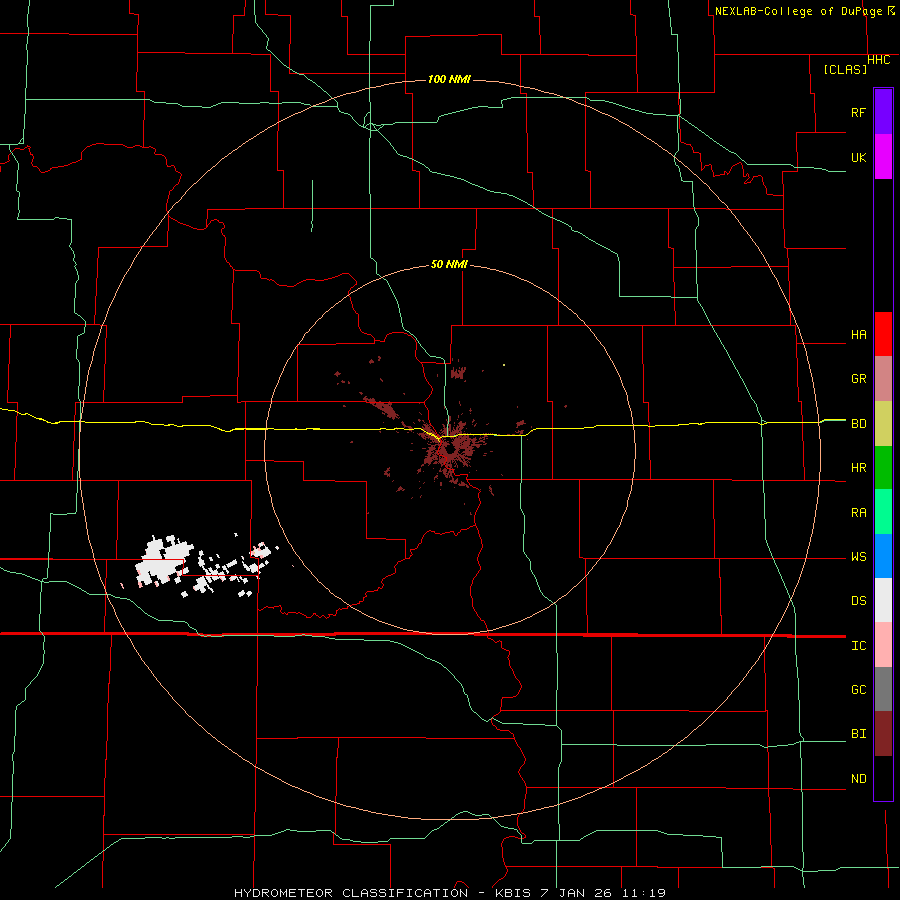900x900 pixels.
Task: Click the HR green legend swatch
Action: click(x=883, y=468)
